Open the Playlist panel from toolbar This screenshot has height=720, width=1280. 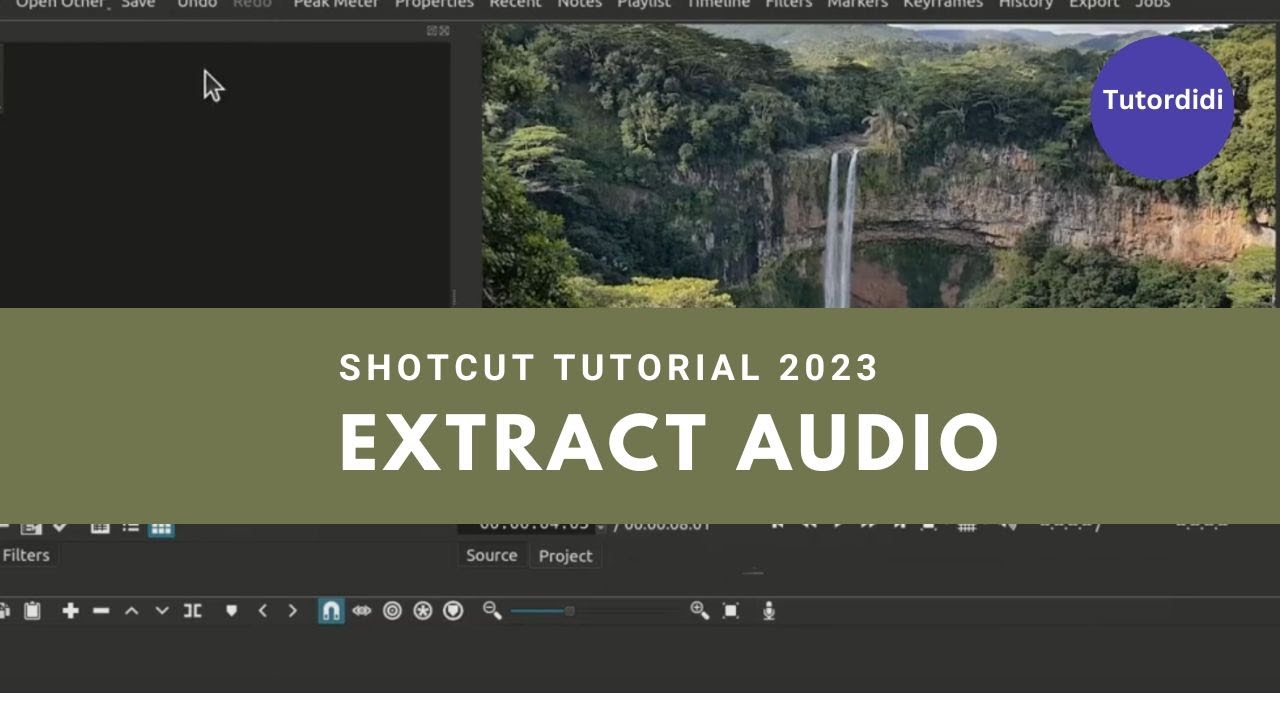(x=644, y=4)
